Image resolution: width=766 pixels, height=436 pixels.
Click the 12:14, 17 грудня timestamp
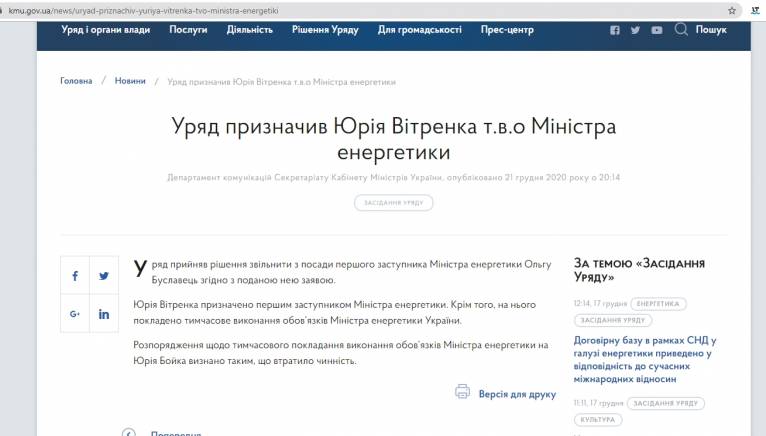click(x=600, y=304)
